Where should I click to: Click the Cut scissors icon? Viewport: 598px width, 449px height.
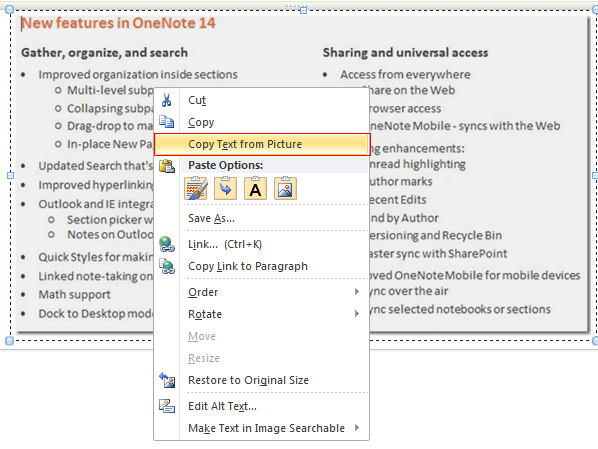tap(166, 100)
